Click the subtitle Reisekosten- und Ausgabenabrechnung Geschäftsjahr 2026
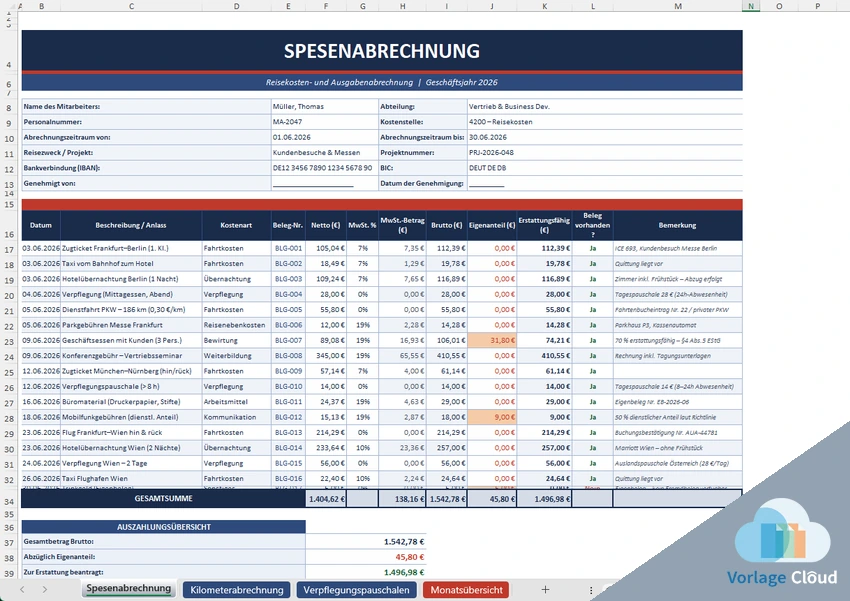850x601 pixels. (x=382, y=82)
